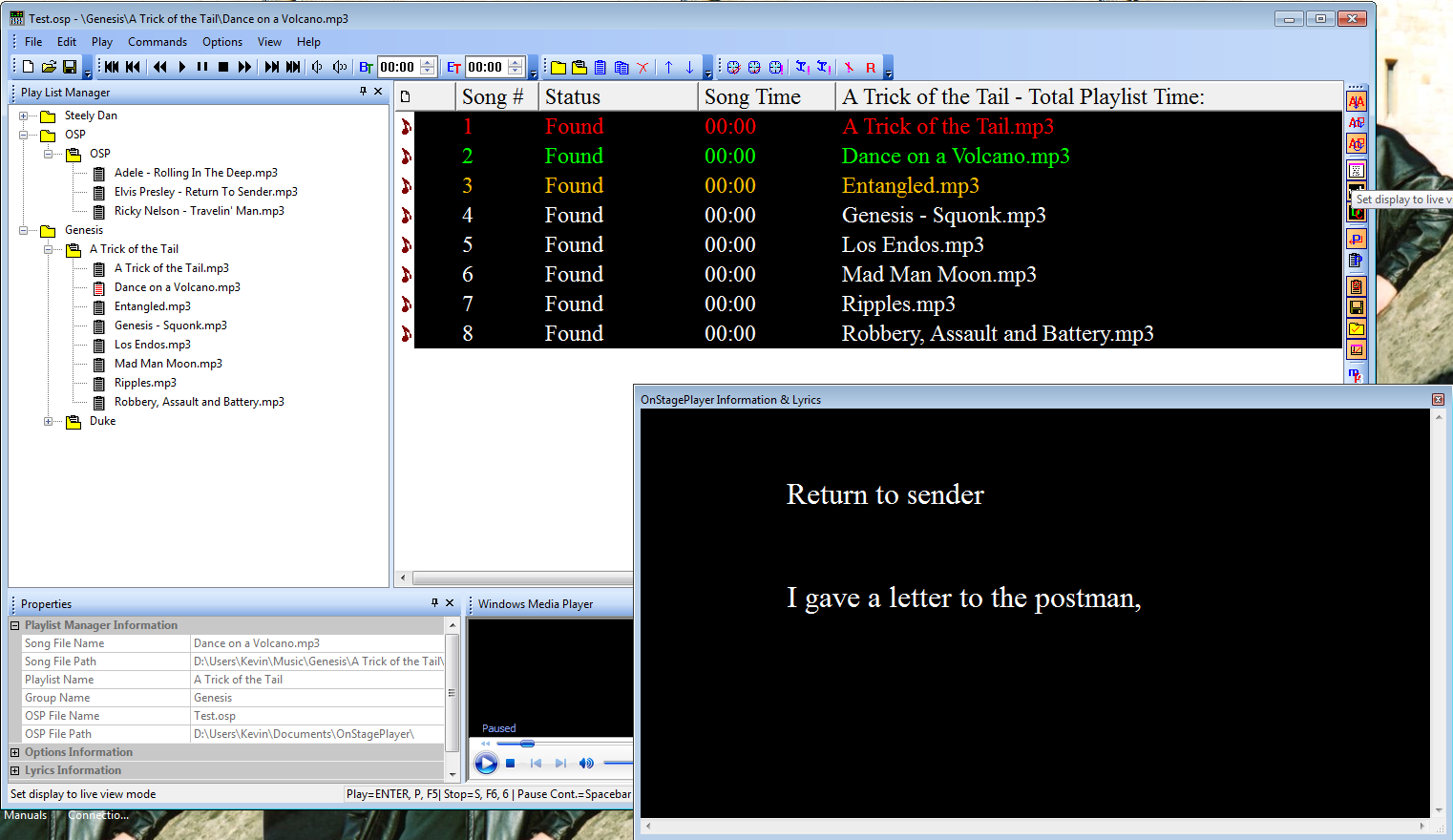Toggle the pin on Play List Manager panel

(x=363, y=92)
